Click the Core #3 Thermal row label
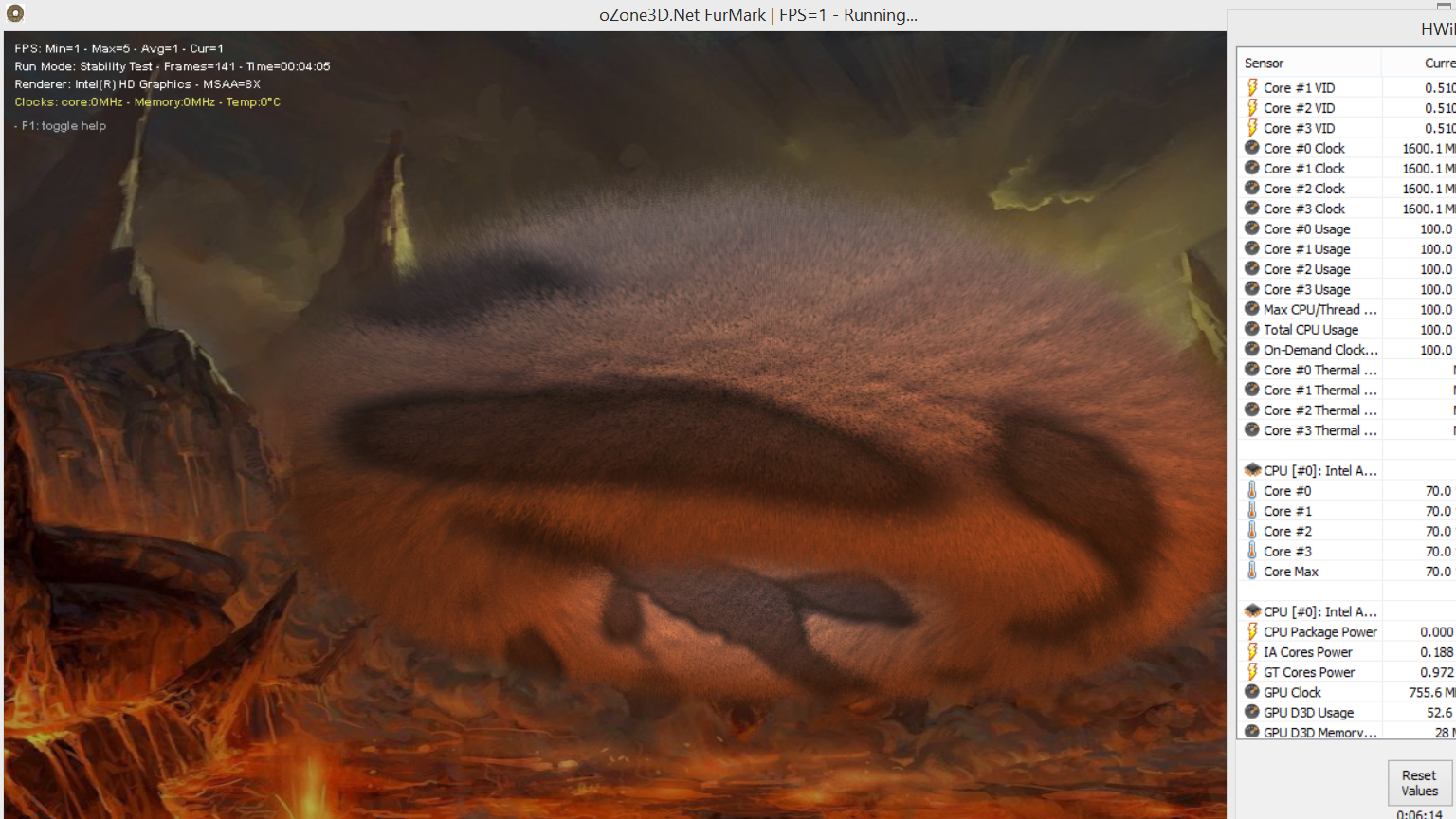 click(1320, 430)
